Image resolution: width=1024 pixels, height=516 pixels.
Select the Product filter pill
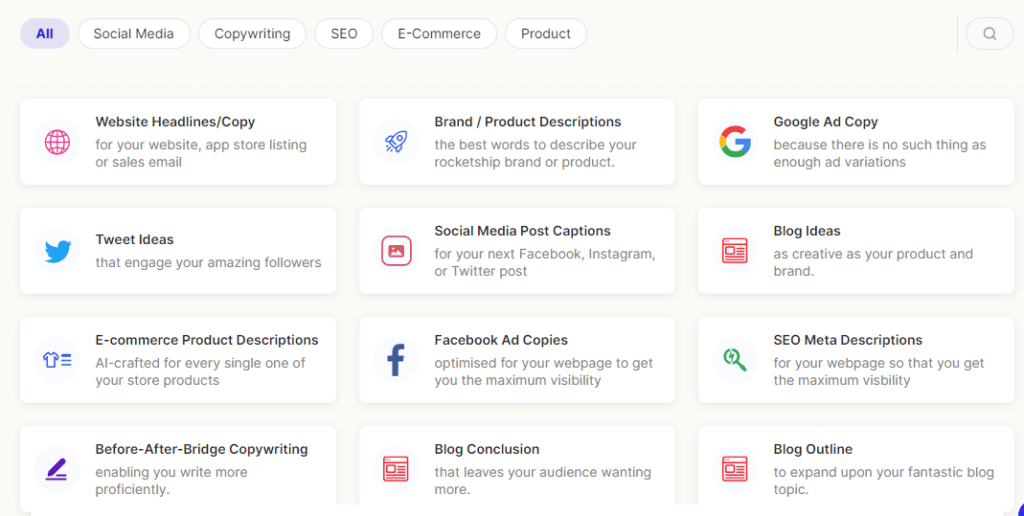(x=546, y=33)
